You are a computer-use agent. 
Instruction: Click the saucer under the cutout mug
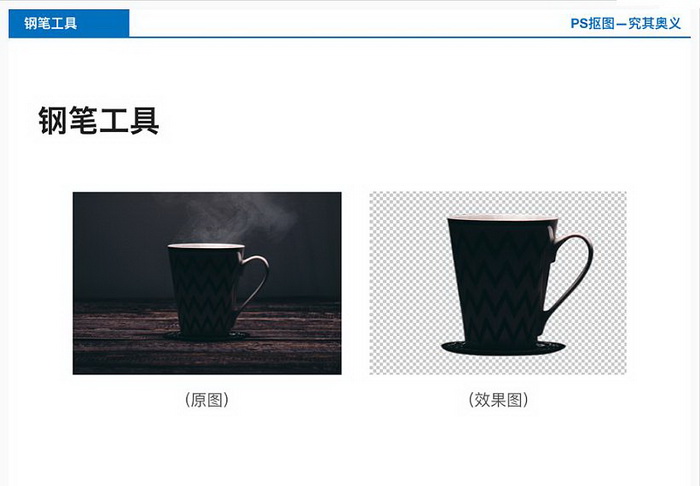503,348
